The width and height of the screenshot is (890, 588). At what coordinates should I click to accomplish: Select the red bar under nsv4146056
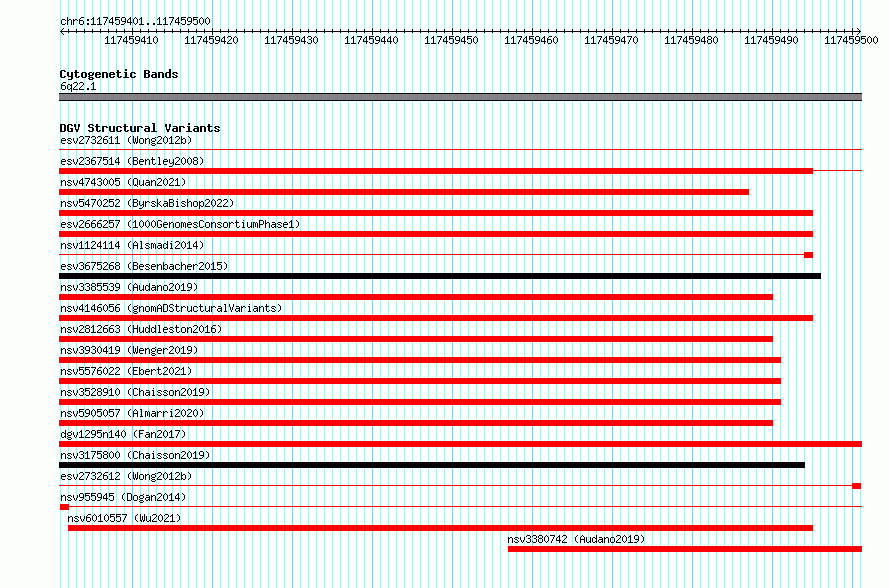(436, 318)
